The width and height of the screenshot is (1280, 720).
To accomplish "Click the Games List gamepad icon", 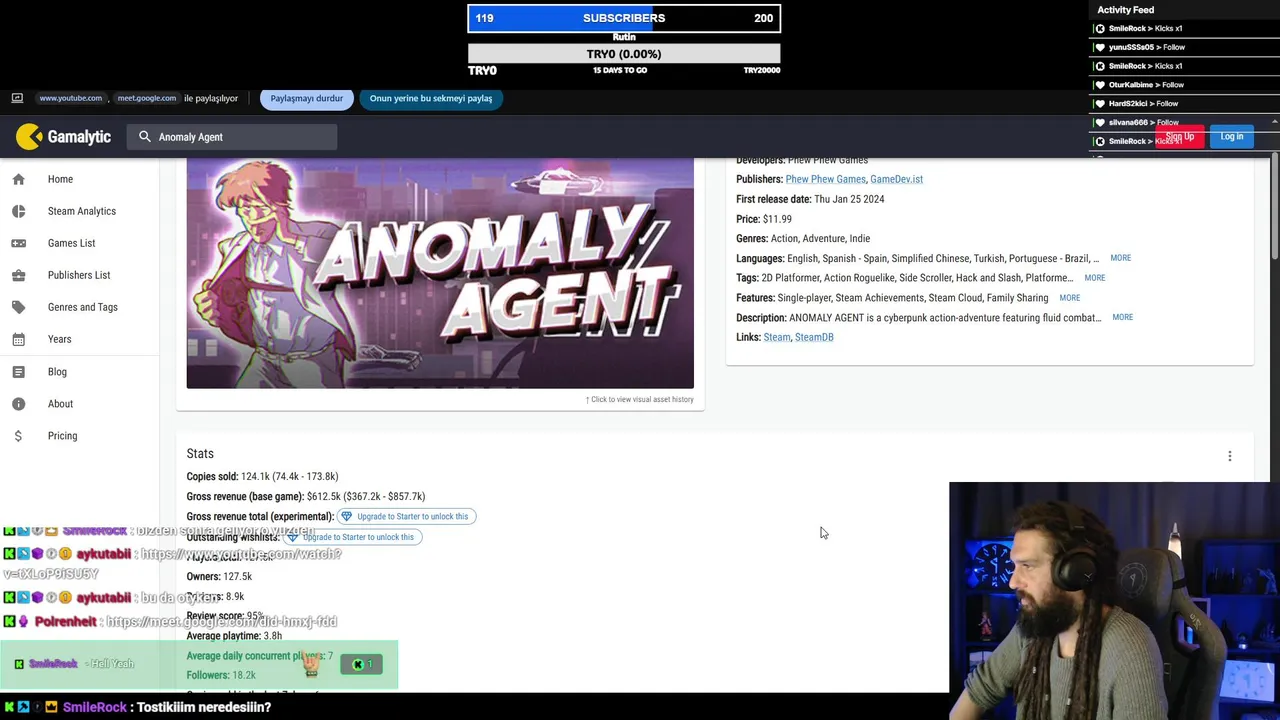I will point(18,243).
